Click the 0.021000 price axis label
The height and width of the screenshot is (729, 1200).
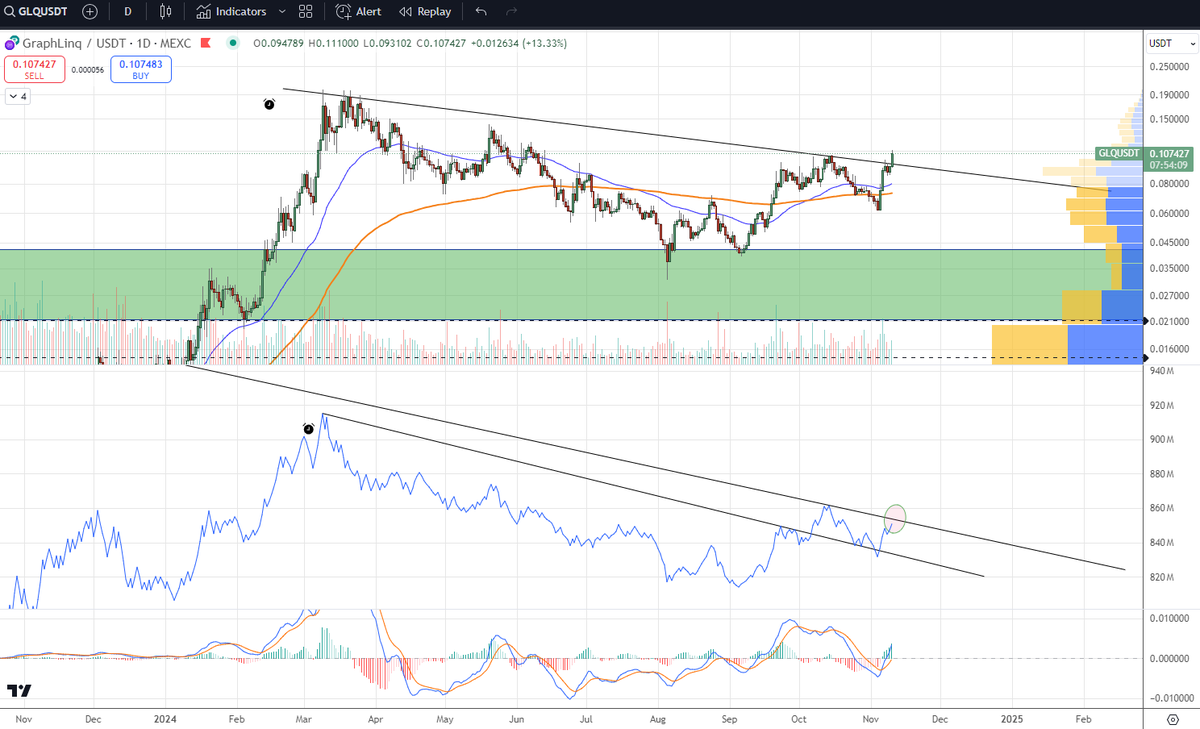pos(1168,321)
